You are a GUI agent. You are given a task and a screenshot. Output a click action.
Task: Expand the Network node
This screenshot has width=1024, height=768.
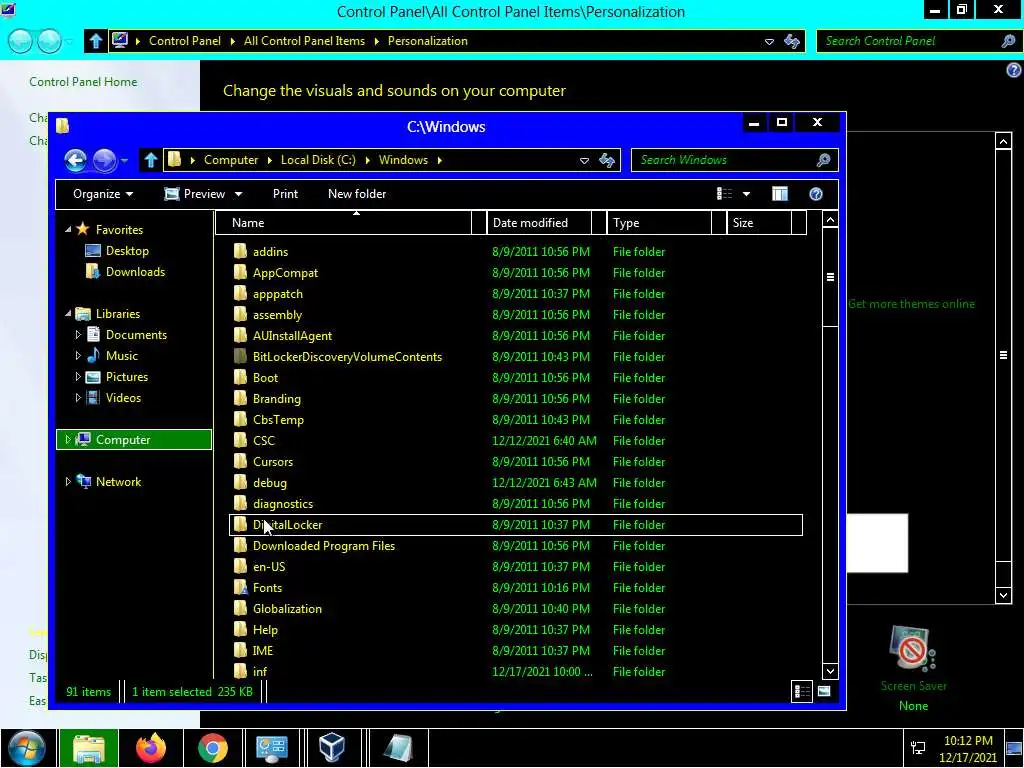(x=68, y=482)
